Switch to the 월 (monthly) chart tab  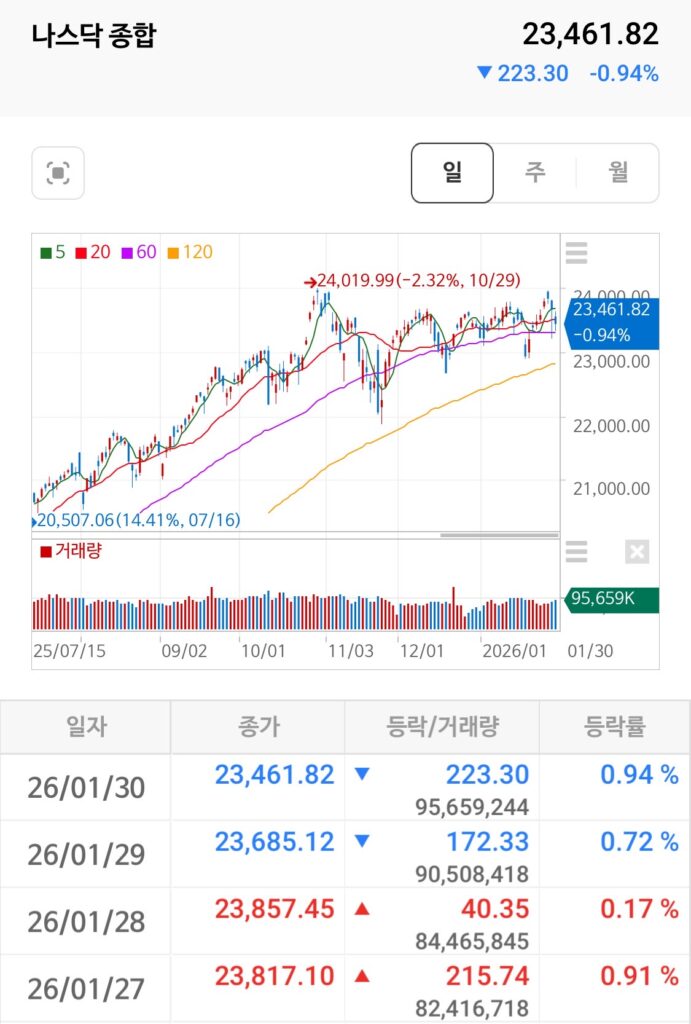(618, 173)
